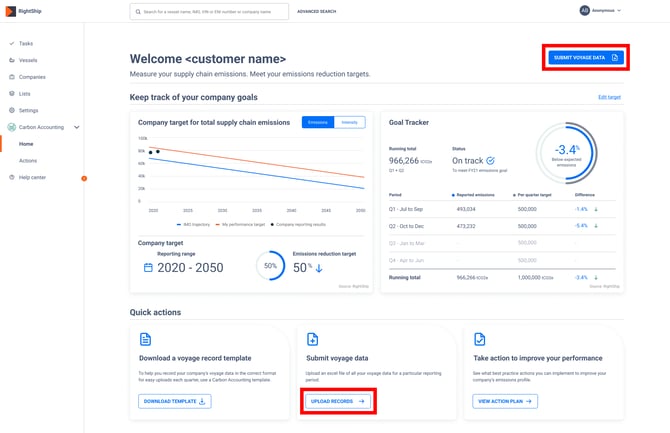This screenshot has height=433, width=670.
Task: Click the Edit target link
Action: click(609, 98)
